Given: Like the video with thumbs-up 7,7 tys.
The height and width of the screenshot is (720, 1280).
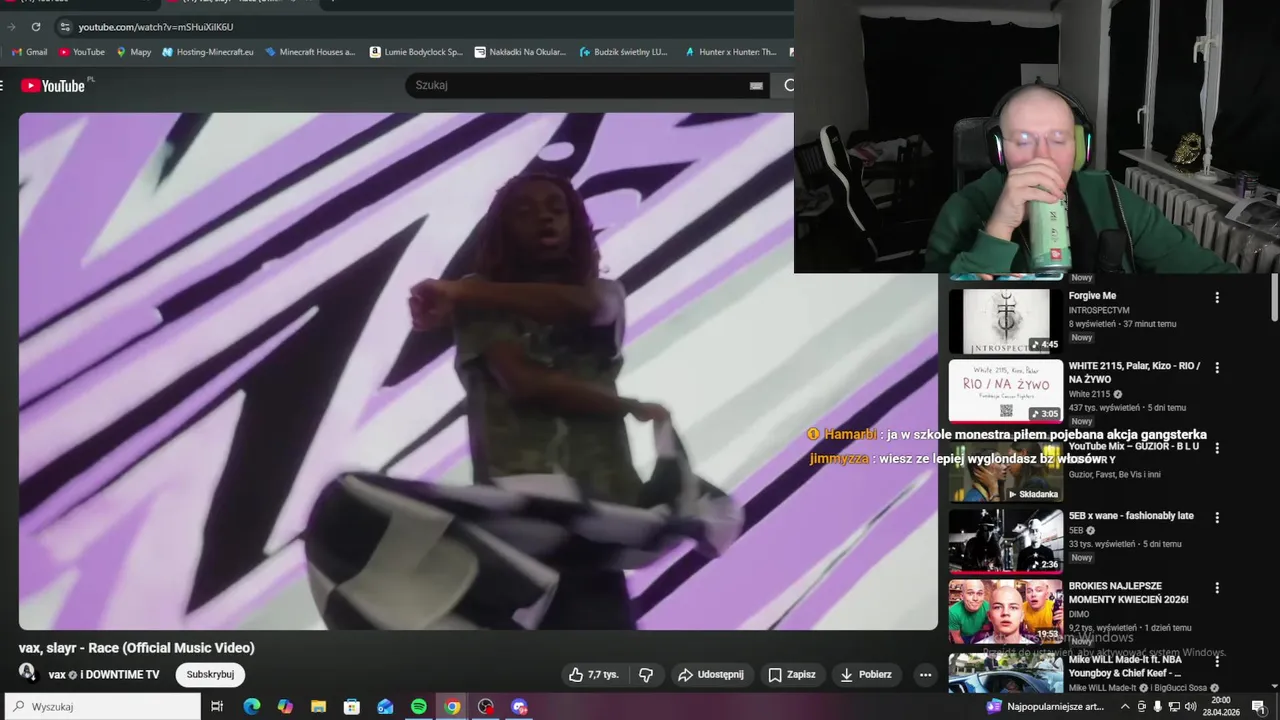Looking at the screenshot, I should 593,675.
